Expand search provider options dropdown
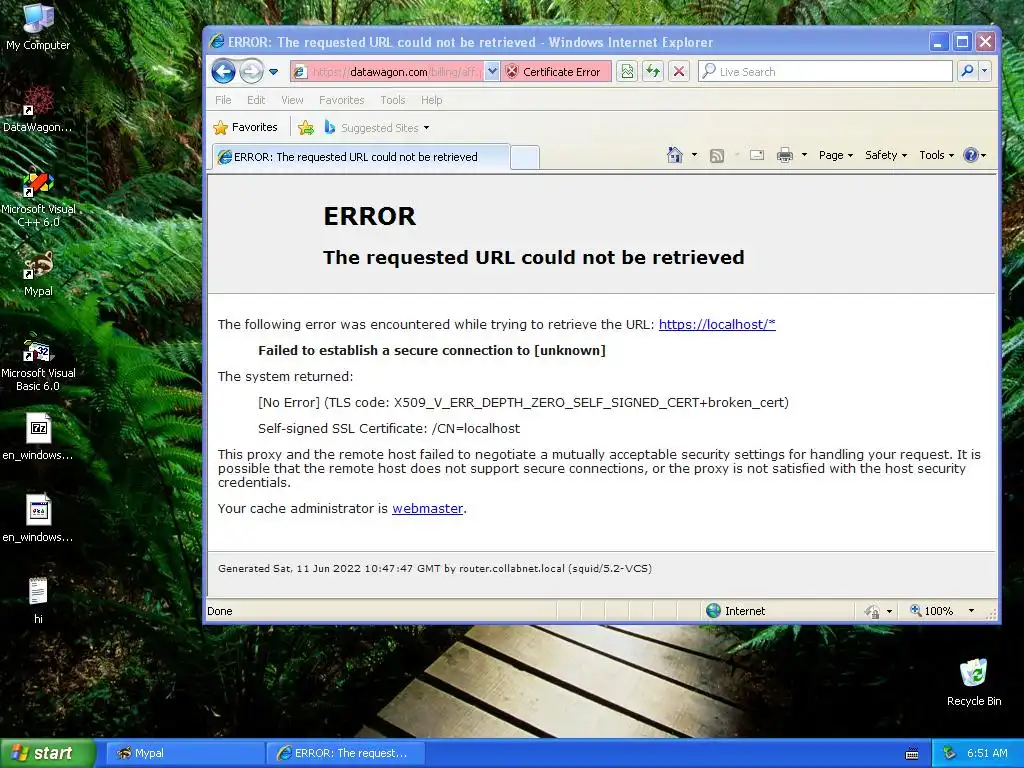 [x=984, y=71]
